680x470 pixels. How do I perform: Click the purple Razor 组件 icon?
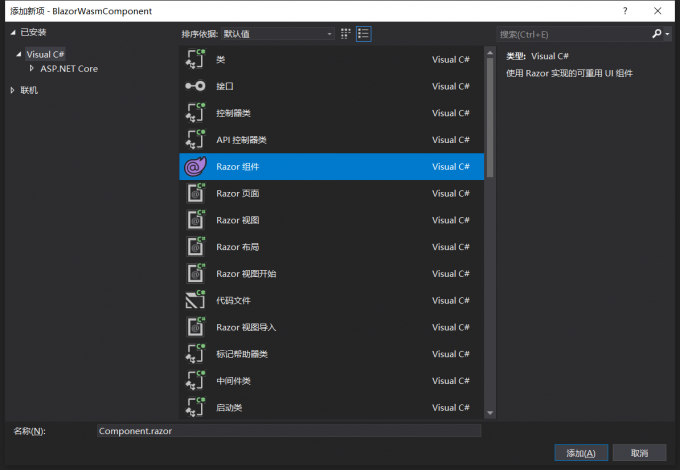[x=195, y=166]
